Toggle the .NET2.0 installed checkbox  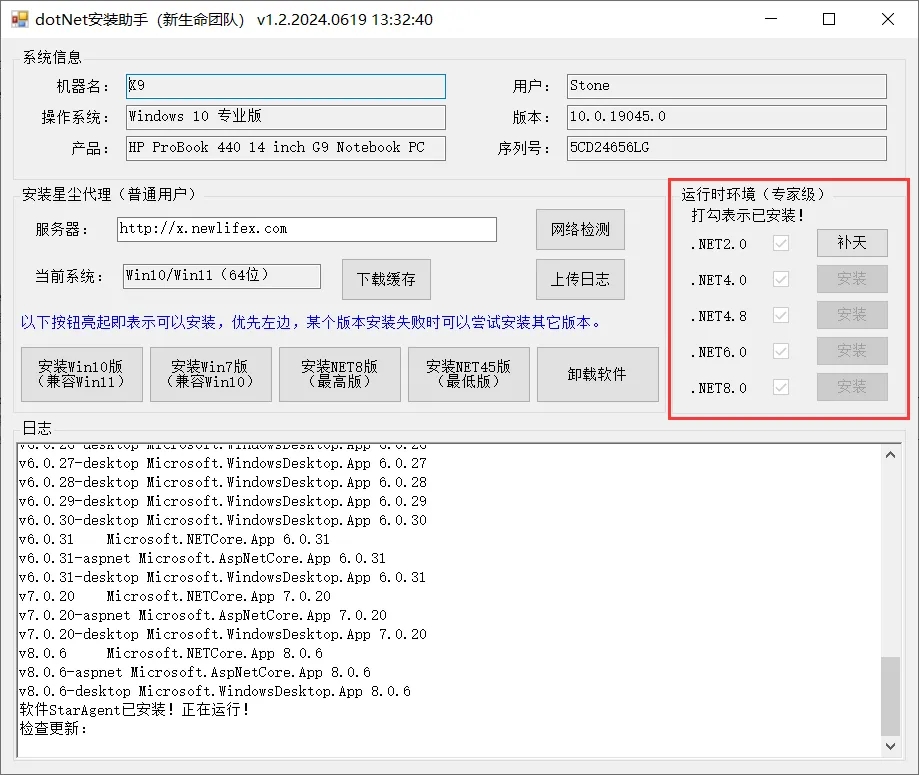point(781,243)
